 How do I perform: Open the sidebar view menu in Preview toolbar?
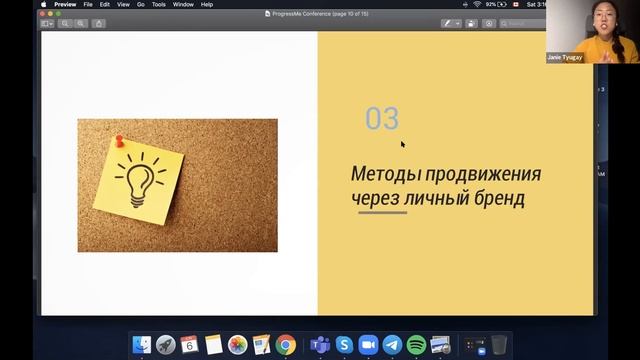(47, 24)
